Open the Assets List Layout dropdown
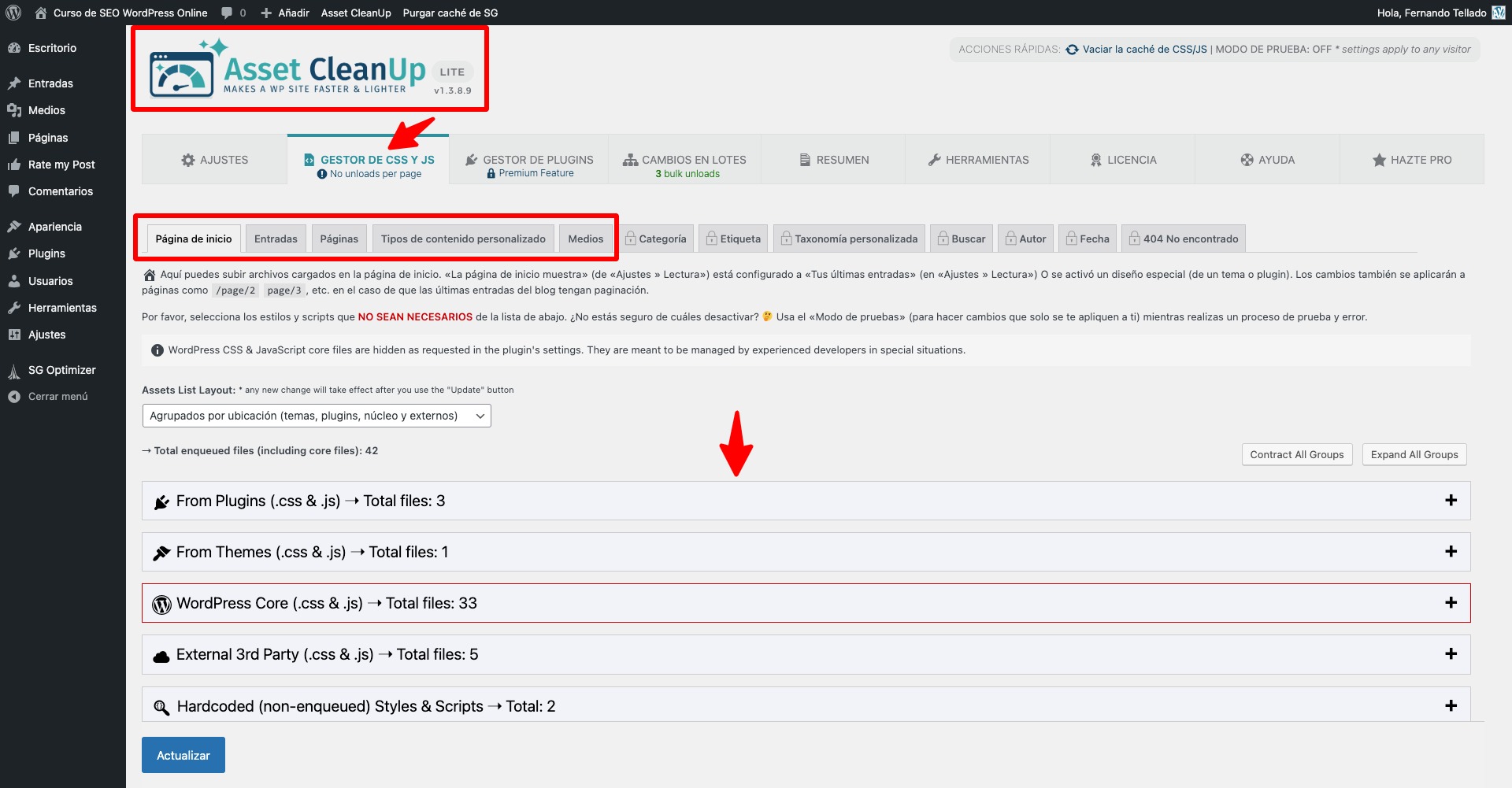The image size is (1512, 788). coord(317,416)
